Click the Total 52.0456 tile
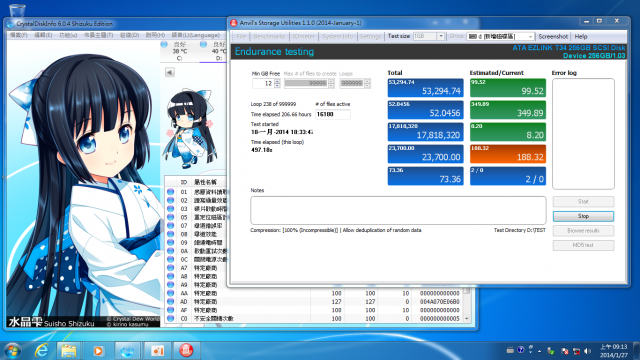The width and height of the screenshot is (640, 360). [425, 110]
